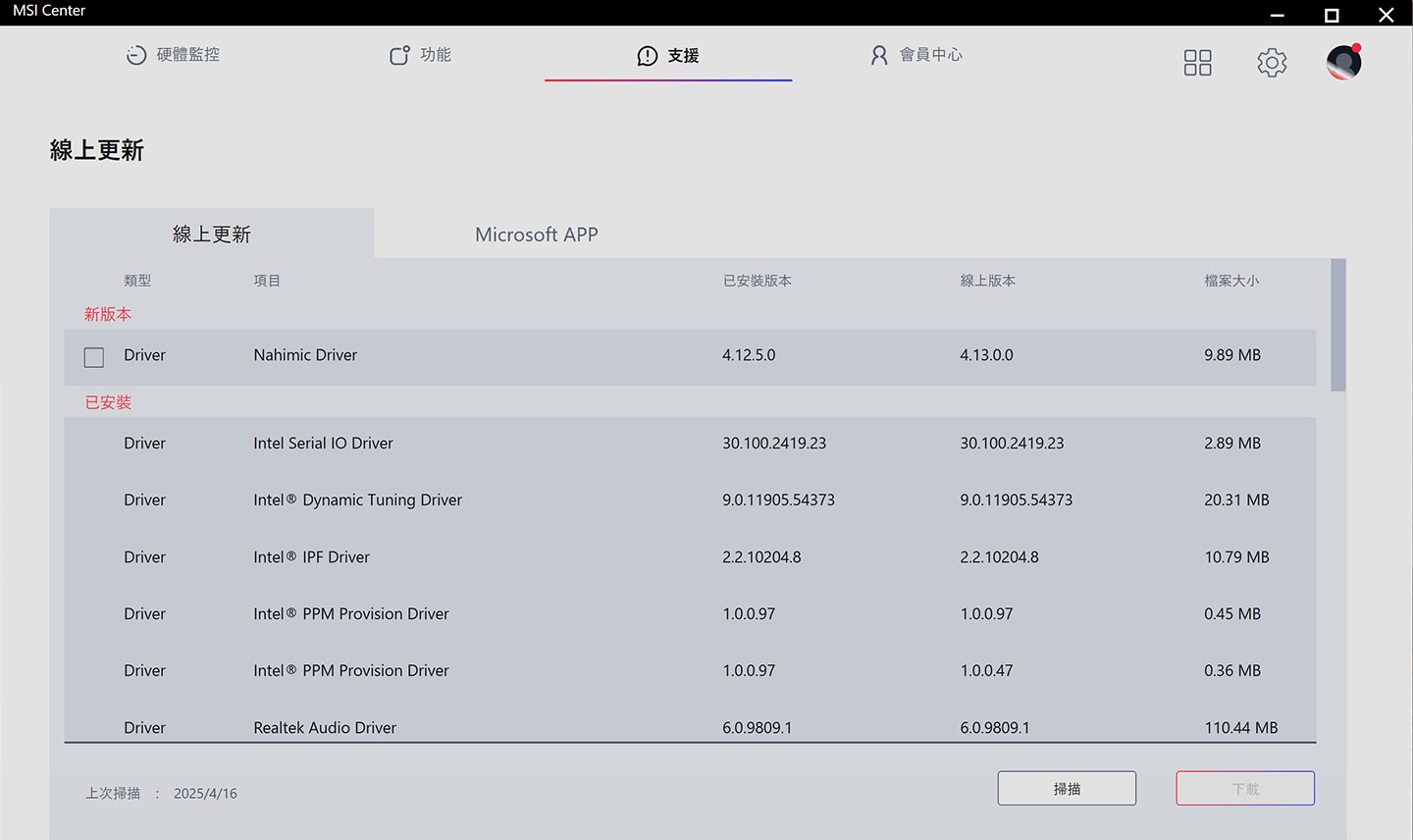Click the 會員中心 member center person icon
This screenshot has width=1413, height=840.
pyautogui.click(x=879, y=55)
